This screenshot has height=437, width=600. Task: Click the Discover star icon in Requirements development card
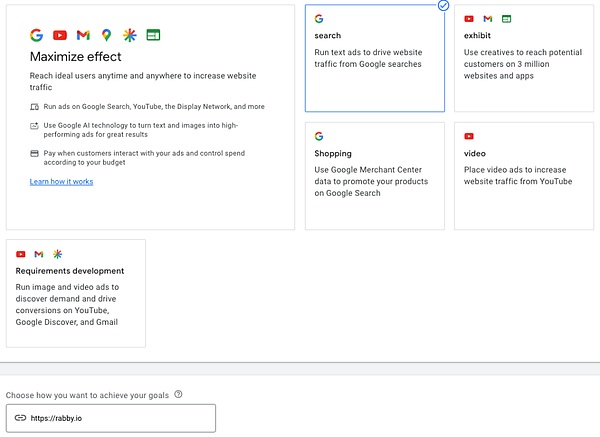point(57,254)
